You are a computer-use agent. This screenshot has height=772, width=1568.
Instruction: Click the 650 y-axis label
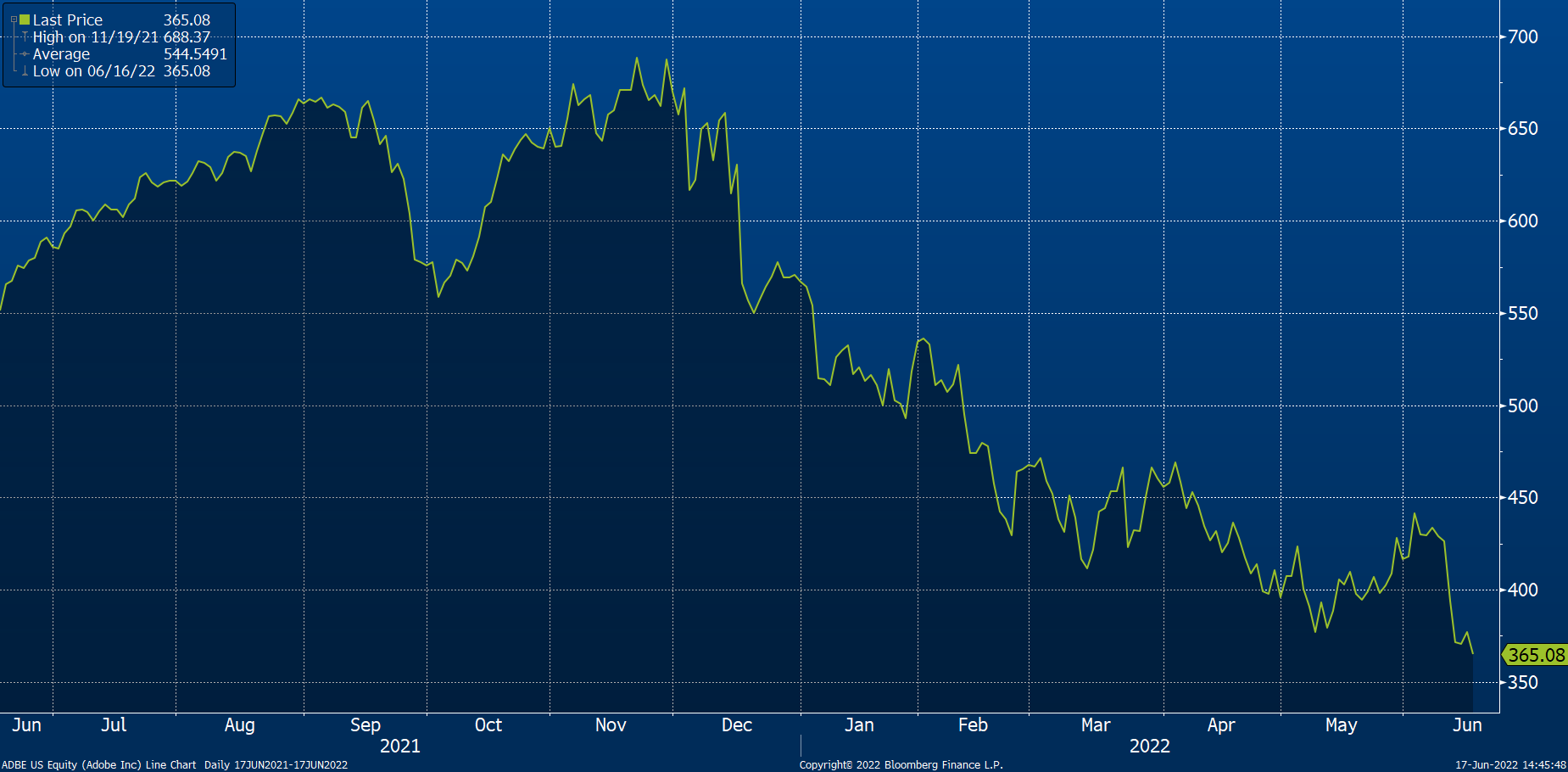pos(1523,128)
